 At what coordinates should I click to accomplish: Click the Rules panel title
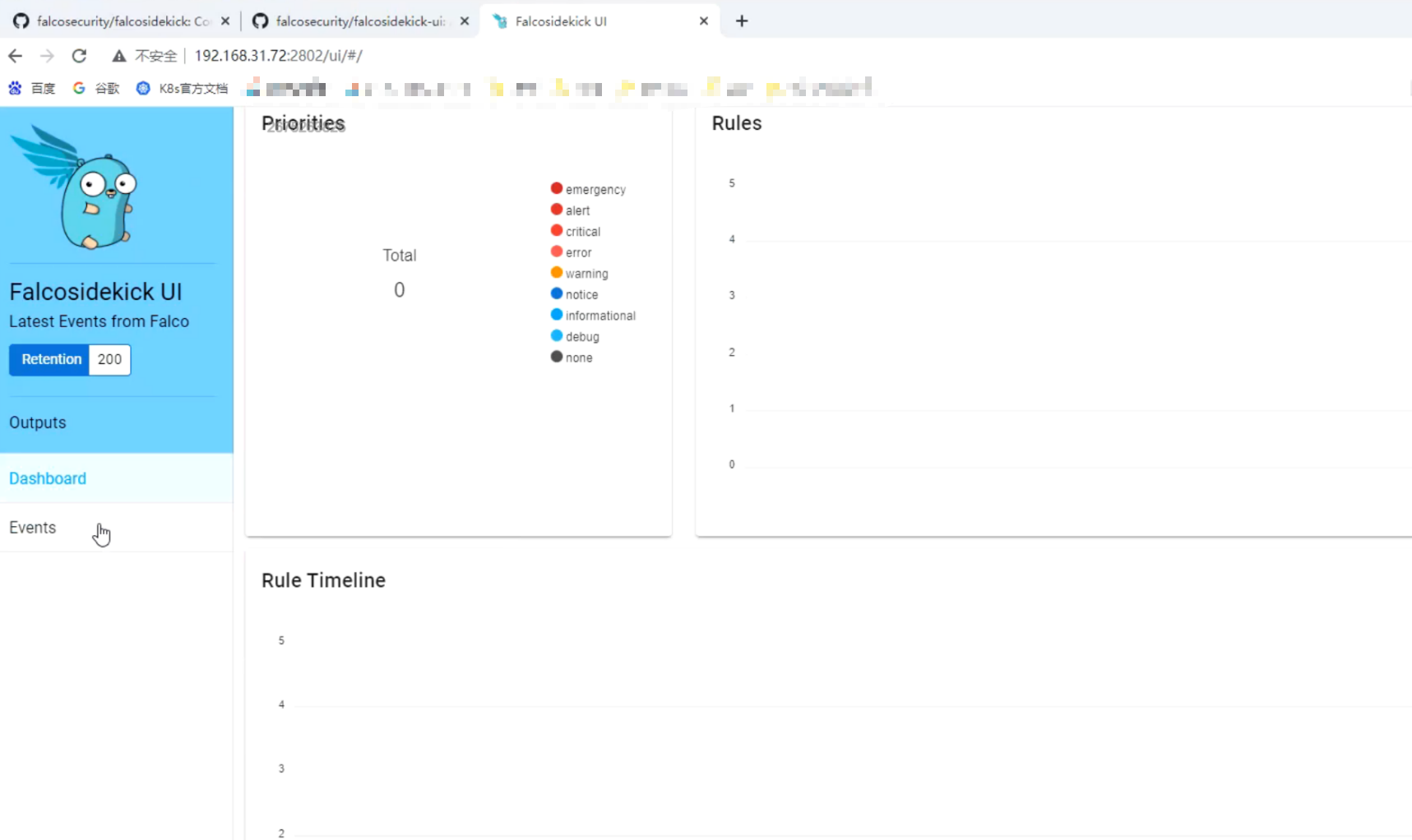(x=737, y=123)
